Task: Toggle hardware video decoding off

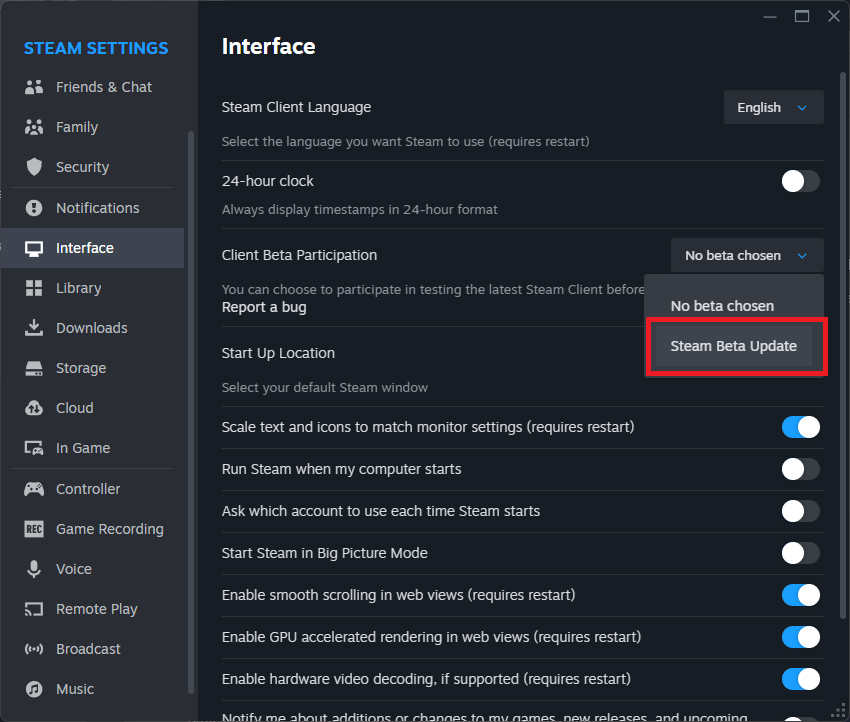Action: (800, 679)
